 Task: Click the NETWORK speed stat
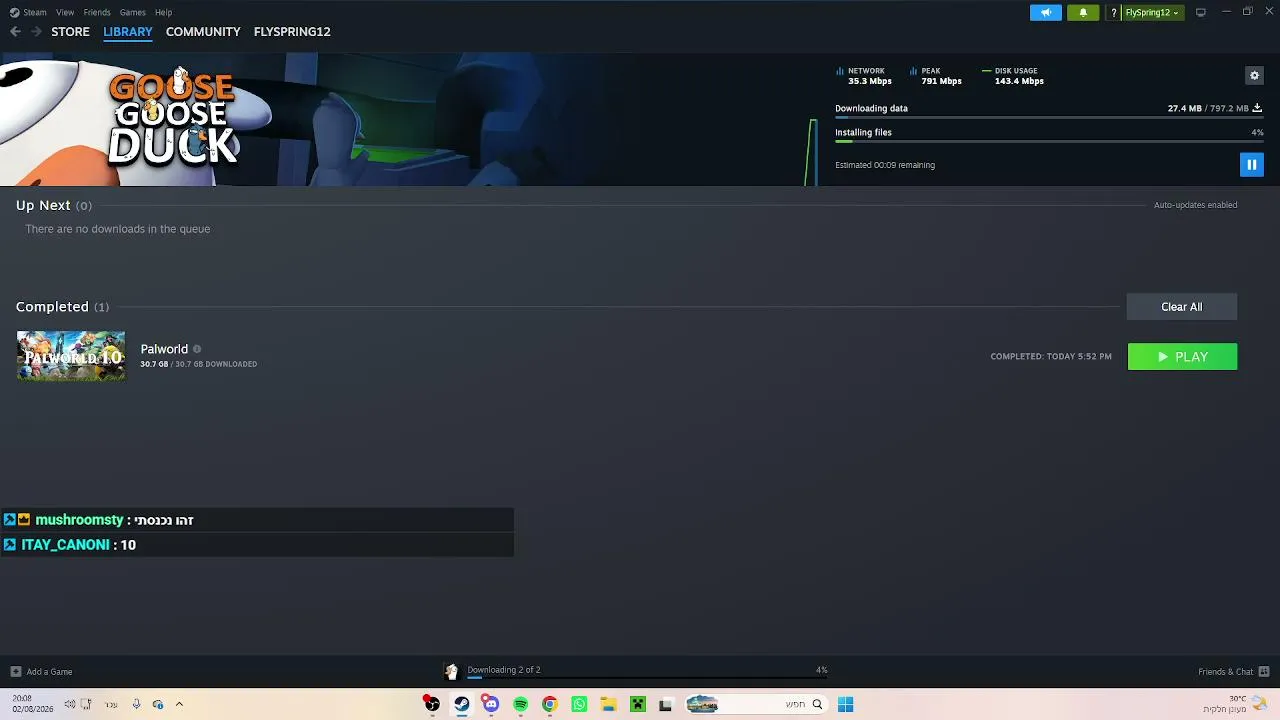tap(864, 76)
